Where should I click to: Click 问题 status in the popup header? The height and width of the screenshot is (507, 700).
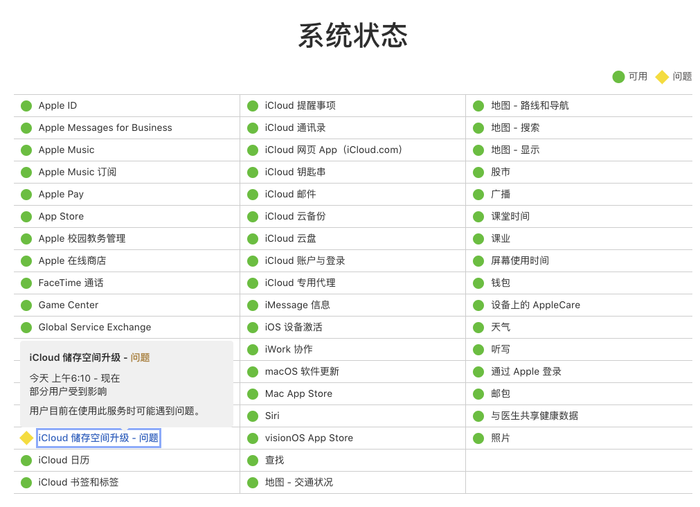[x=140, y=357]
